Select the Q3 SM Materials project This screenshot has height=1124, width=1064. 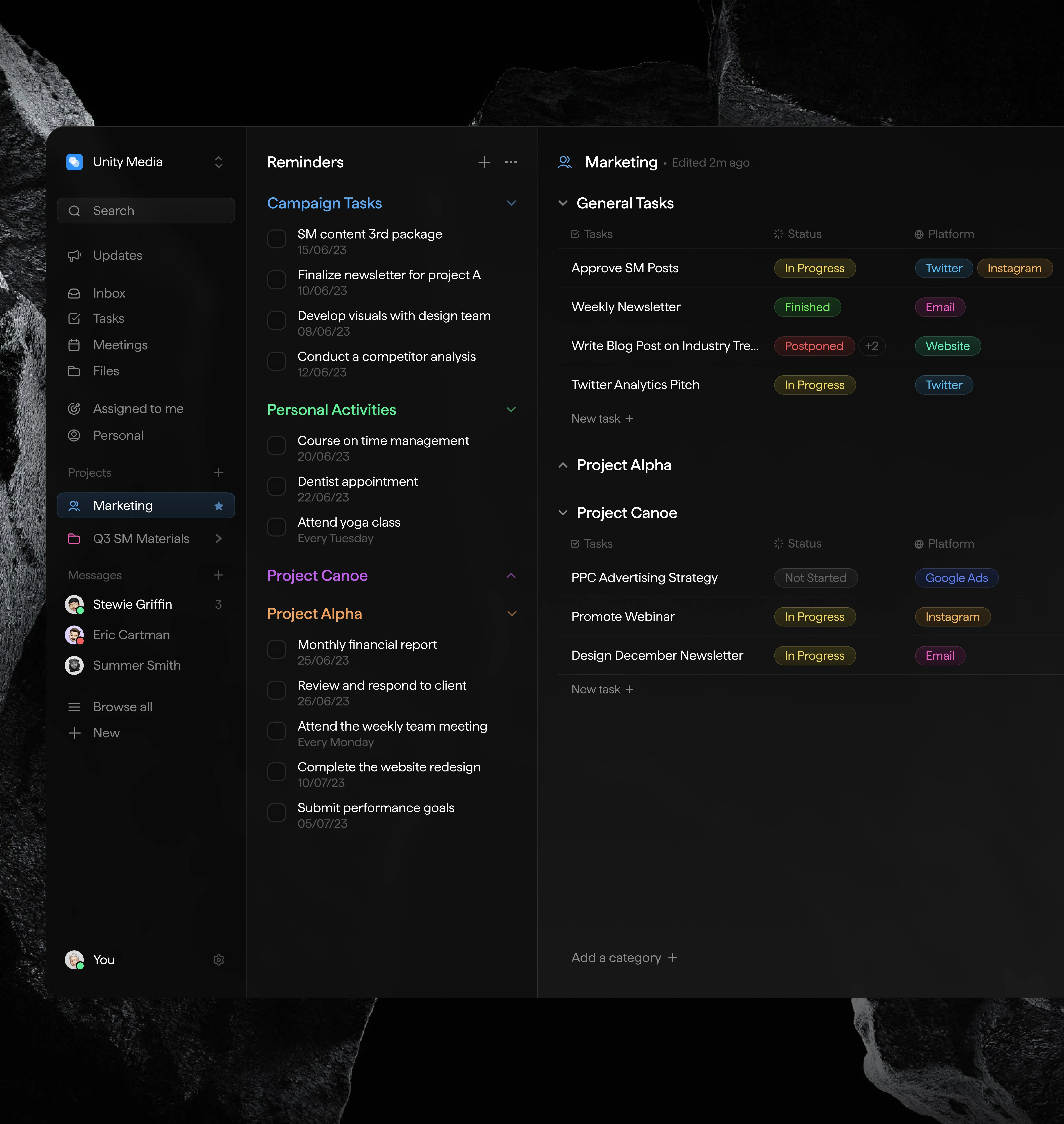(145, 539)
